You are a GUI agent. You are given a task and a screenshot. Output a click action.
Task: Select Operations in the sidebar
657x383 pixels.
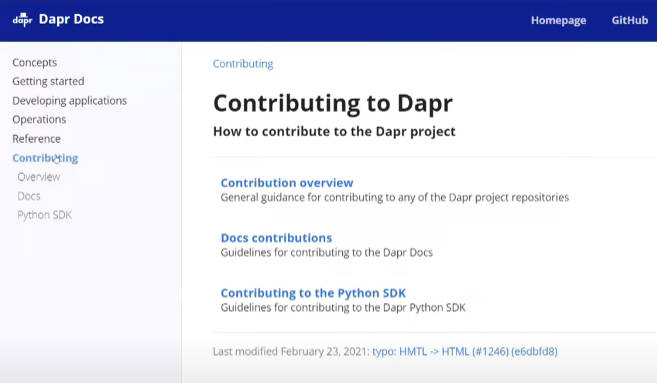click(39, 119)
